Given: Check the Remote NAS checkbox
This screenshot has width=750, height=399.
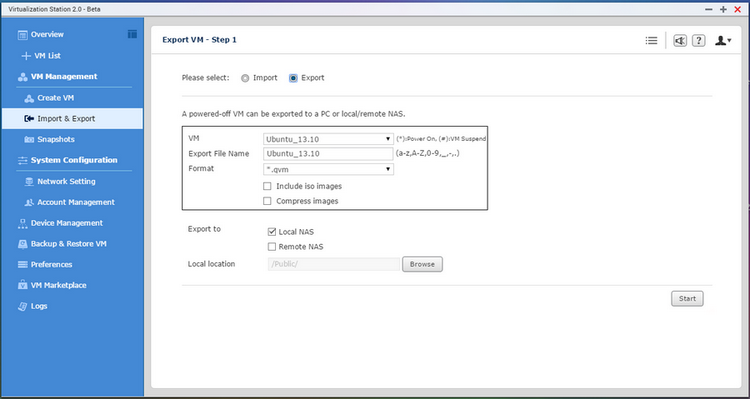Looking at the screenshot, I should pyautogui.click(x=272, y=247).
